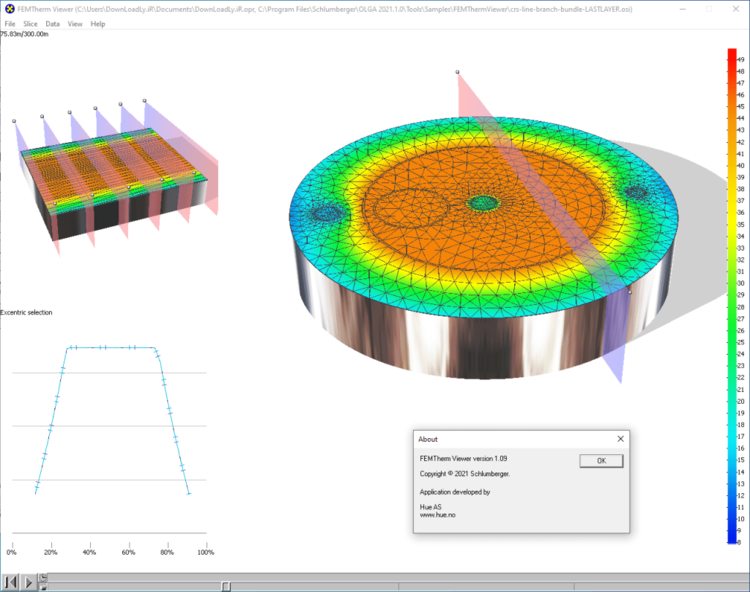Click the time slider thumb
This screenshot has width=750, height=592.
225,585
